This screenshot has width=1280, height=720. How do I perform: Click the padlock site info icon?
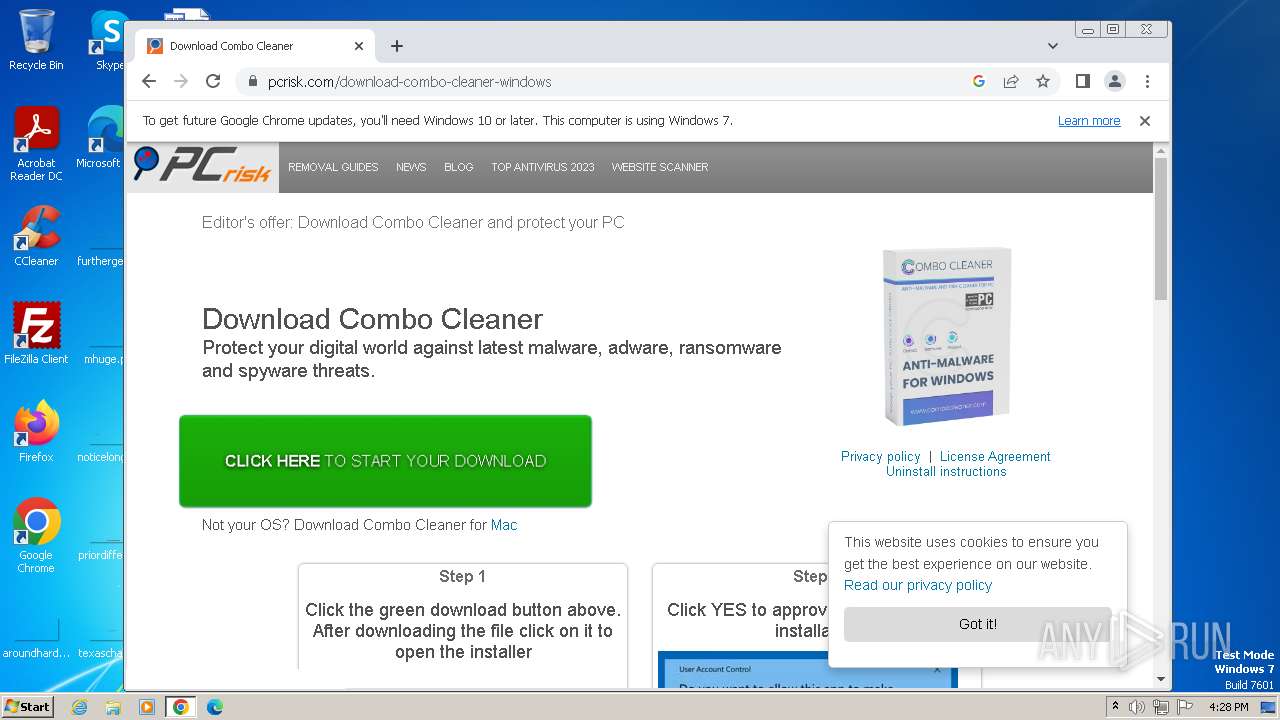(x=252, y=82)
